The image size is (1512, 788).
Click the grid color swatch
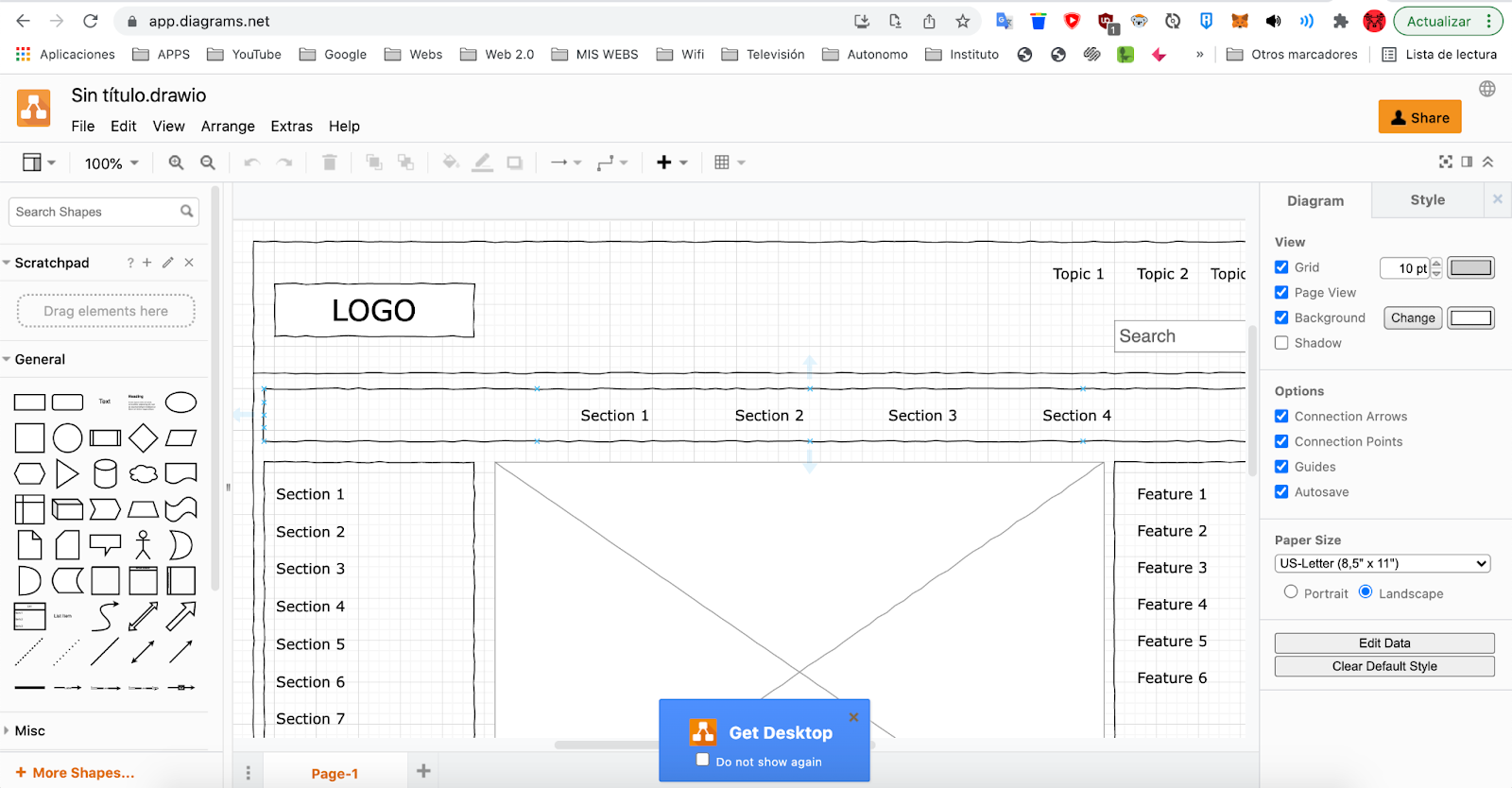point(1470,267)
